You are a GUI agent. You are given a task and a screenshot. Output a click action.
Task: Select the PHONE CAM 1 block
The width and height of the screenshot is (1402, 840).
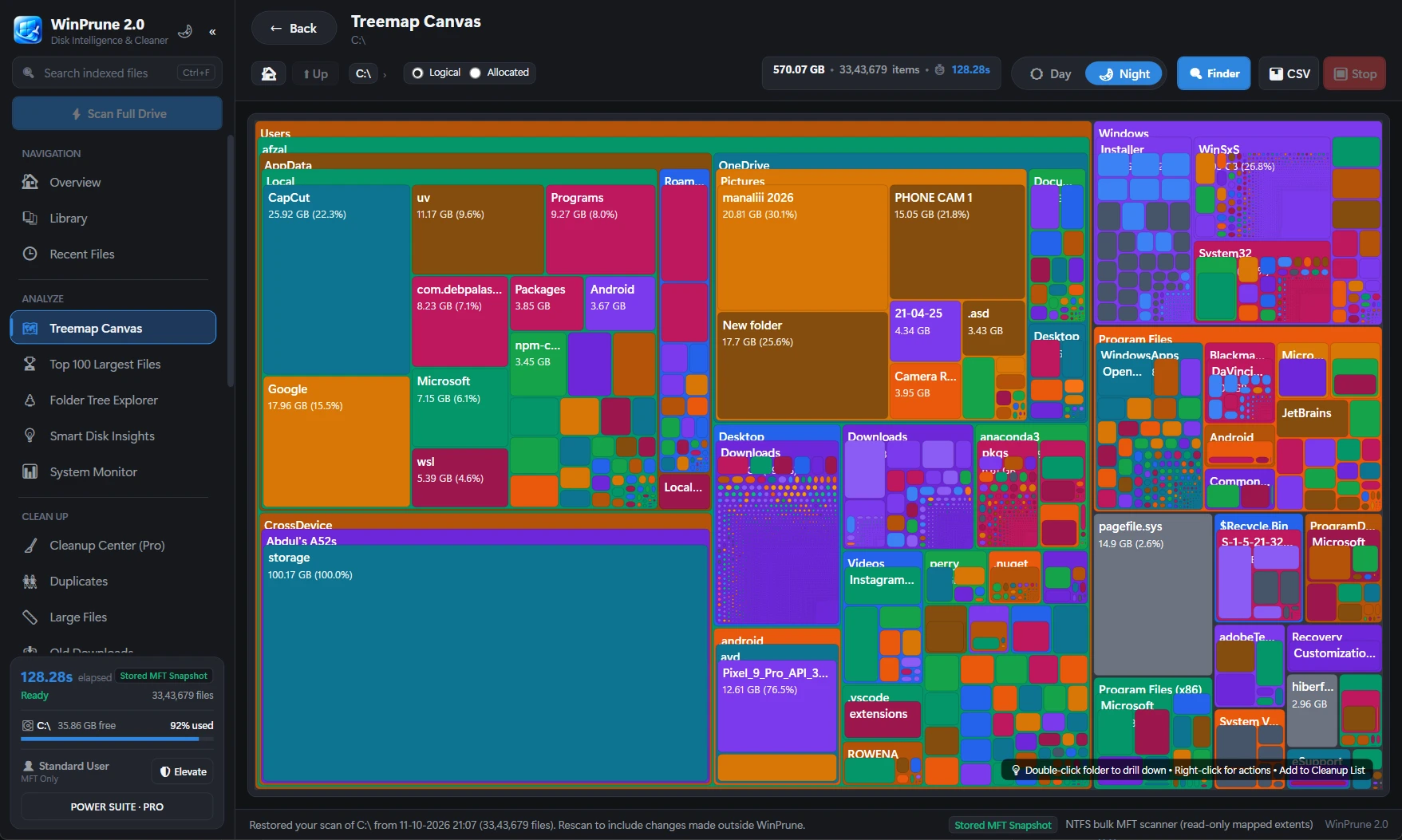click(x=957, y=241)
